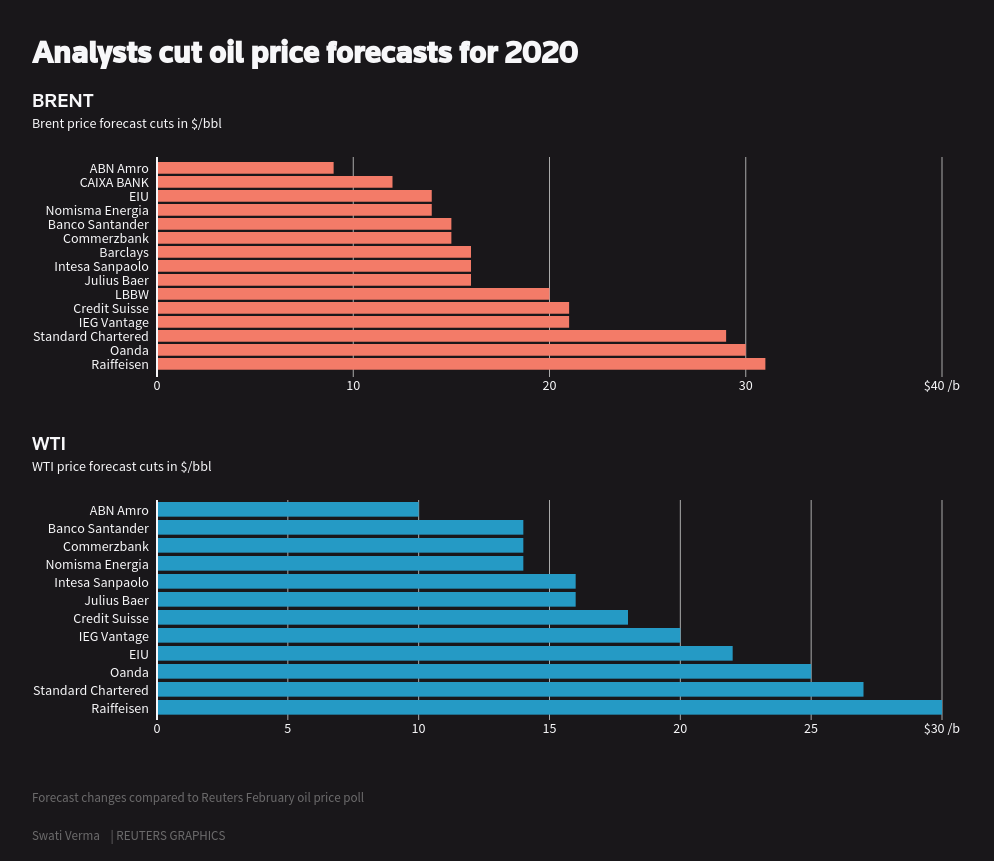Click the BRENT section heading
This screenshot has width=994, height=861.
click(63, 101)
